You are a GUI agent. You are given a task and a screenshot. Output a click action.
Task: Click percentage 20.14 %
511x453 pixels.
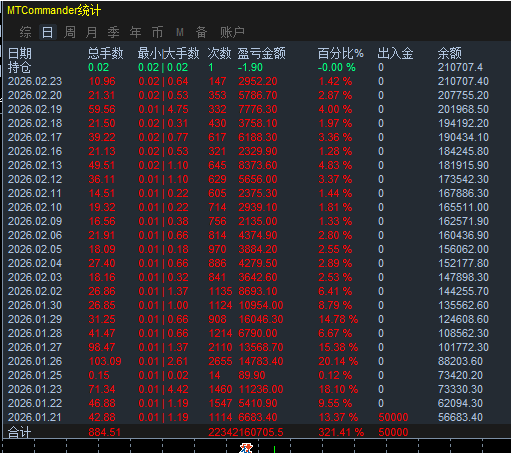[x=338, y=361]
